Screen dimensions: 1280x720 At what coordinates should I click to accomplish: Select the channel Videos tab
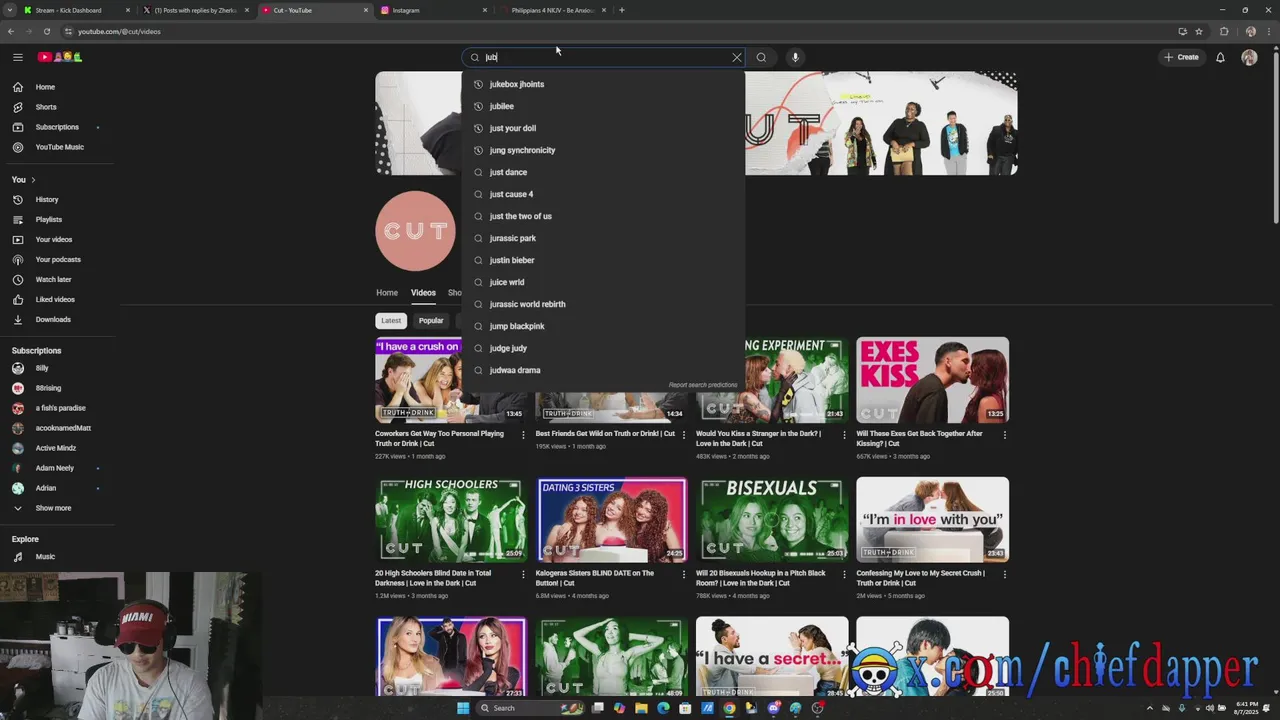(x=423, y=293)
